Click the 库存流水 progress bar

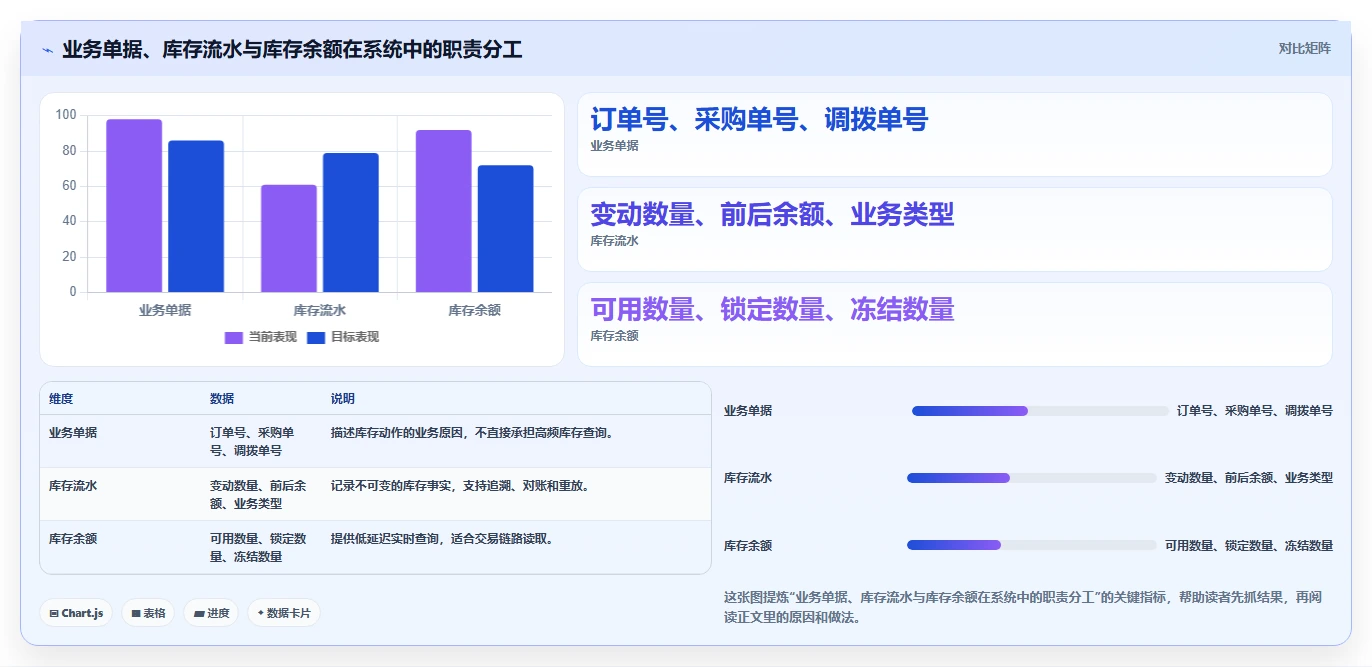[1032, 478]
